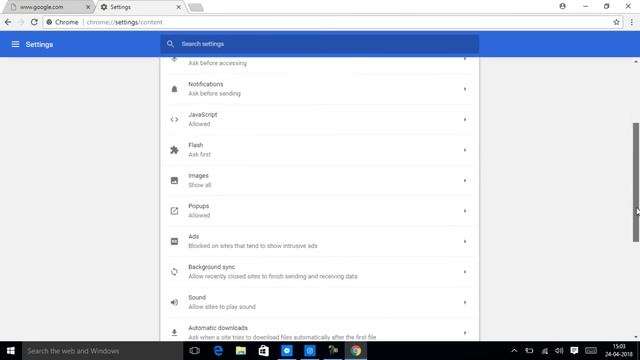Expand the Images settings row arrow
Screen dimensions: 640x360
click(465, 180)
